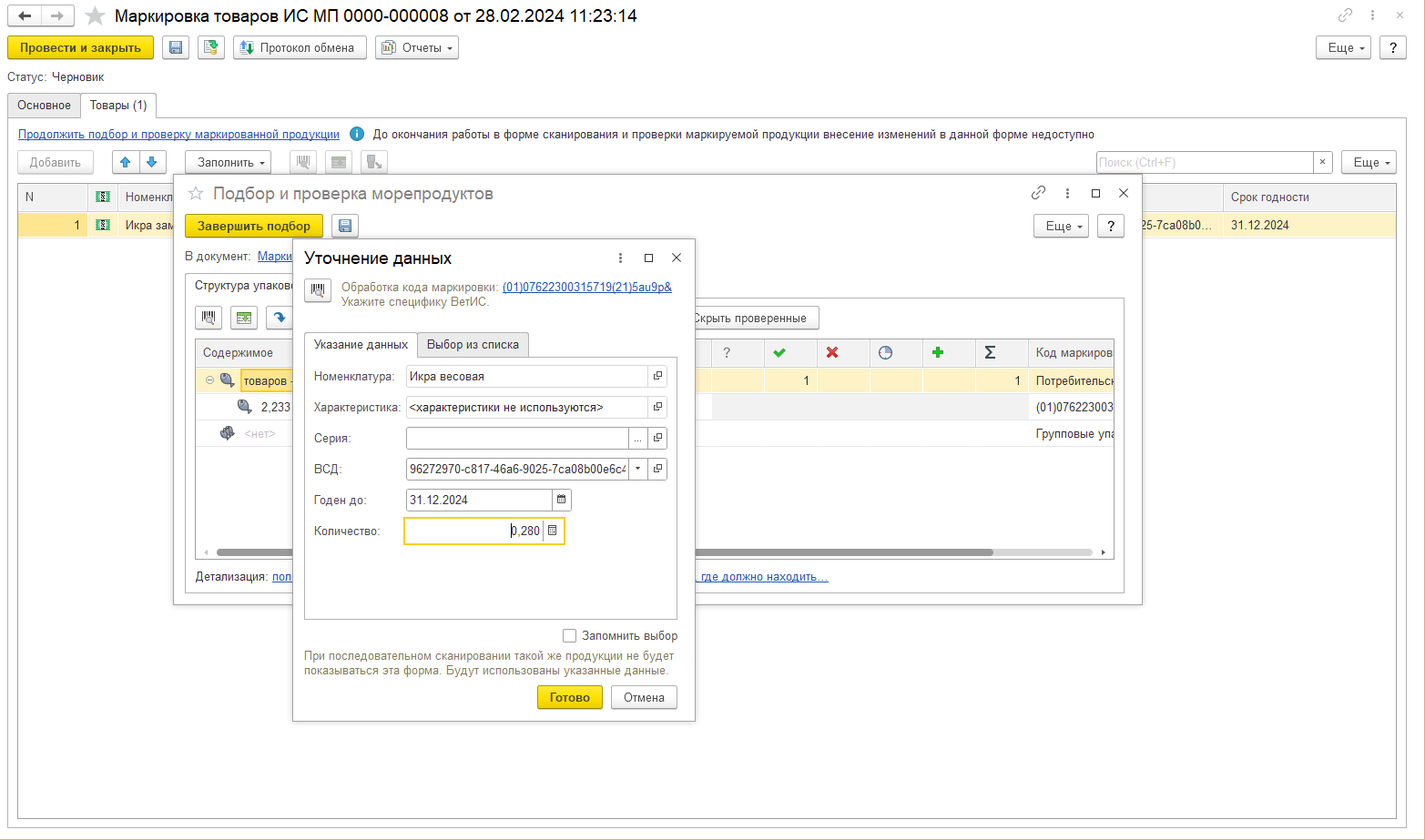Image resolution: width=1425 pixels, height=840 pixels.
Task: Click the barcode scan icon in Уточнение данных
Action: (x=318, y=290)
